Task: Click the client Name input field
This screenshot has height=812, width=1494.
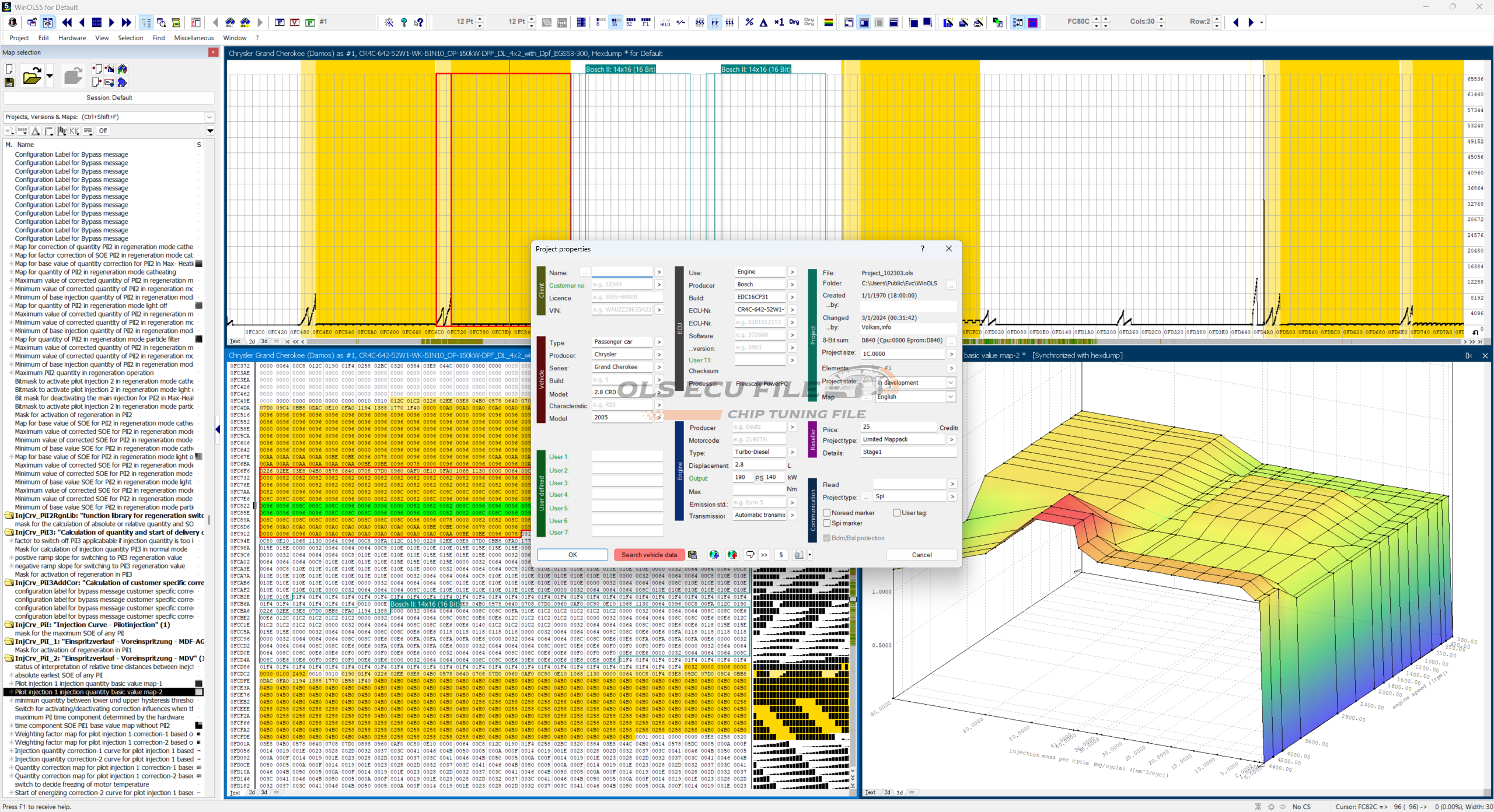Action: click(x=622, y=272)
